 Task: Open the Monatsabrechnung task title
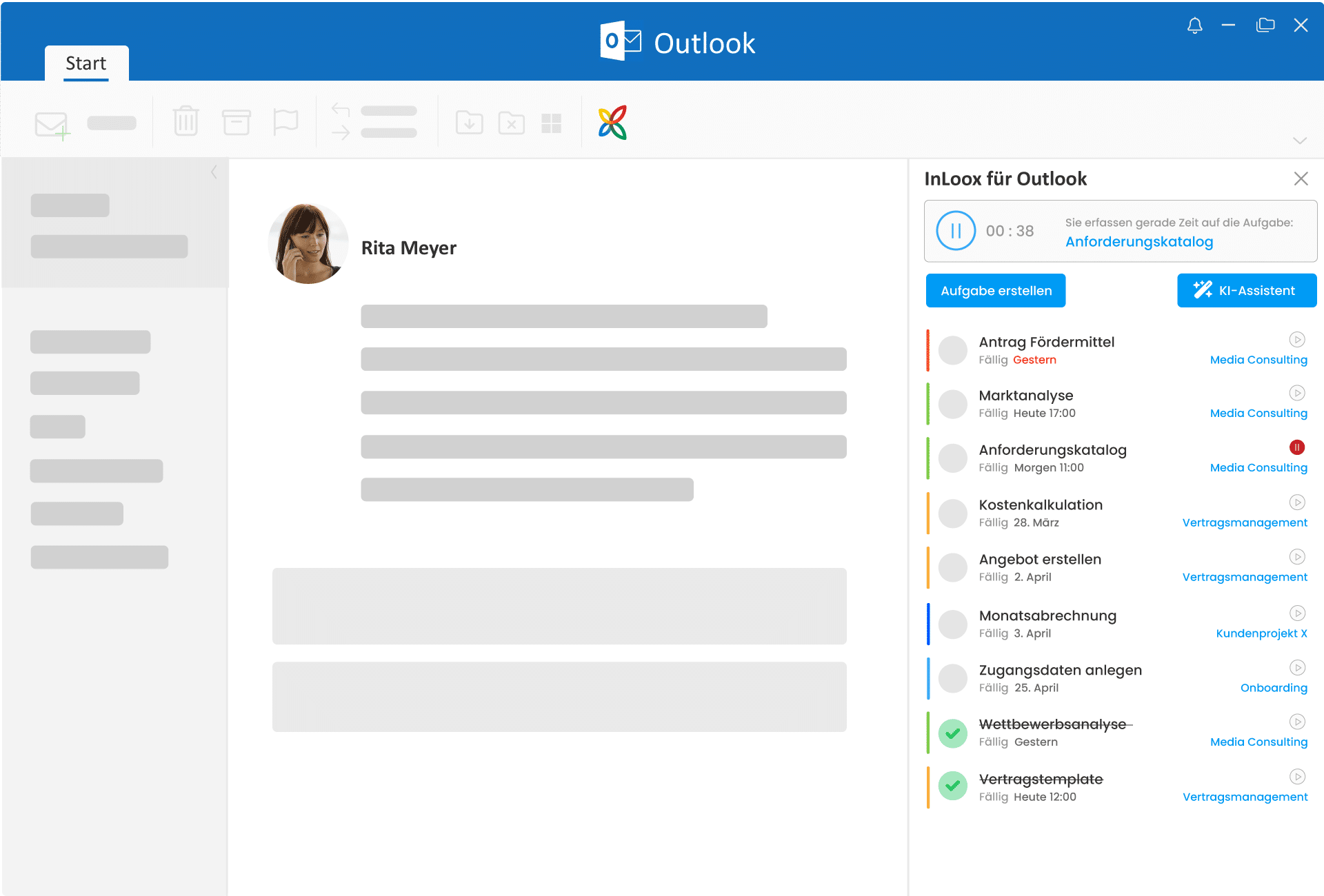click(x=1047, y=615)
